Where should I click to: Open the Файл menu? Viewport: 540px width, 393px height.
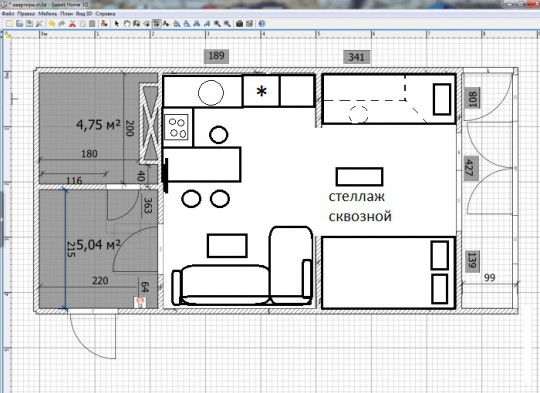pos(8,14)
